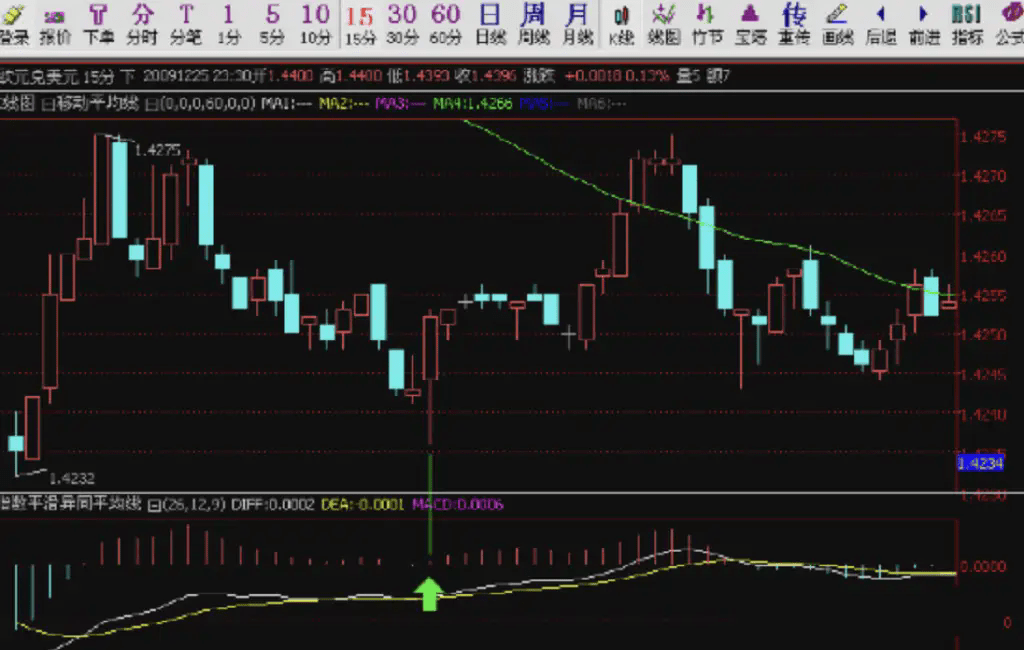This screenshot has height=650, width=1024.
Task: Click the green up-arrow signal marker
Action: click(x=429, y=594)
